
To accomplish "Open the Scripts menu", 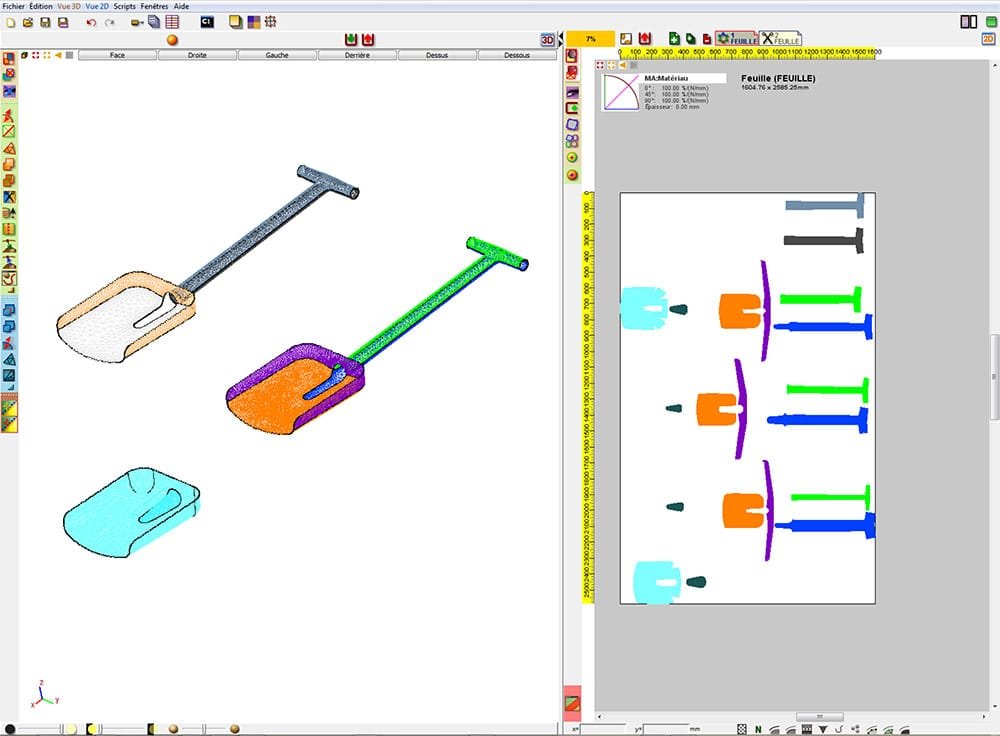I will 125,6.
